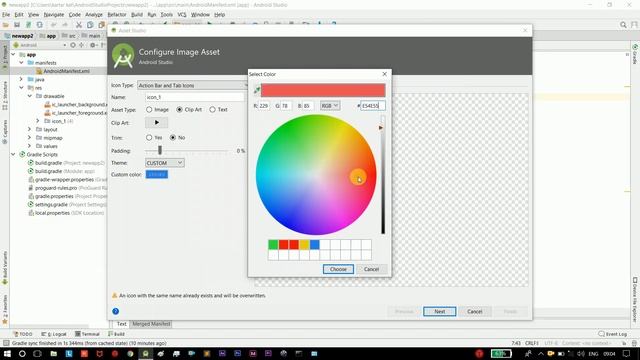This screenshot has height=360, width=640.
Task: Select the Image asset type radio
Action: point(149,109)
